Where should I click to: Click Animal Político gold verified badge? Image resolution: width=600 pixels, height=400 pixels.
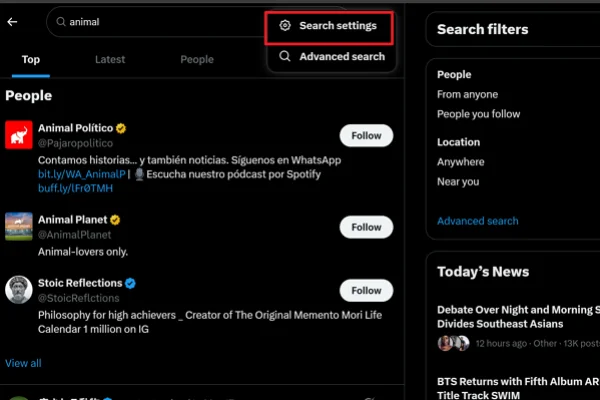(121, 128)
